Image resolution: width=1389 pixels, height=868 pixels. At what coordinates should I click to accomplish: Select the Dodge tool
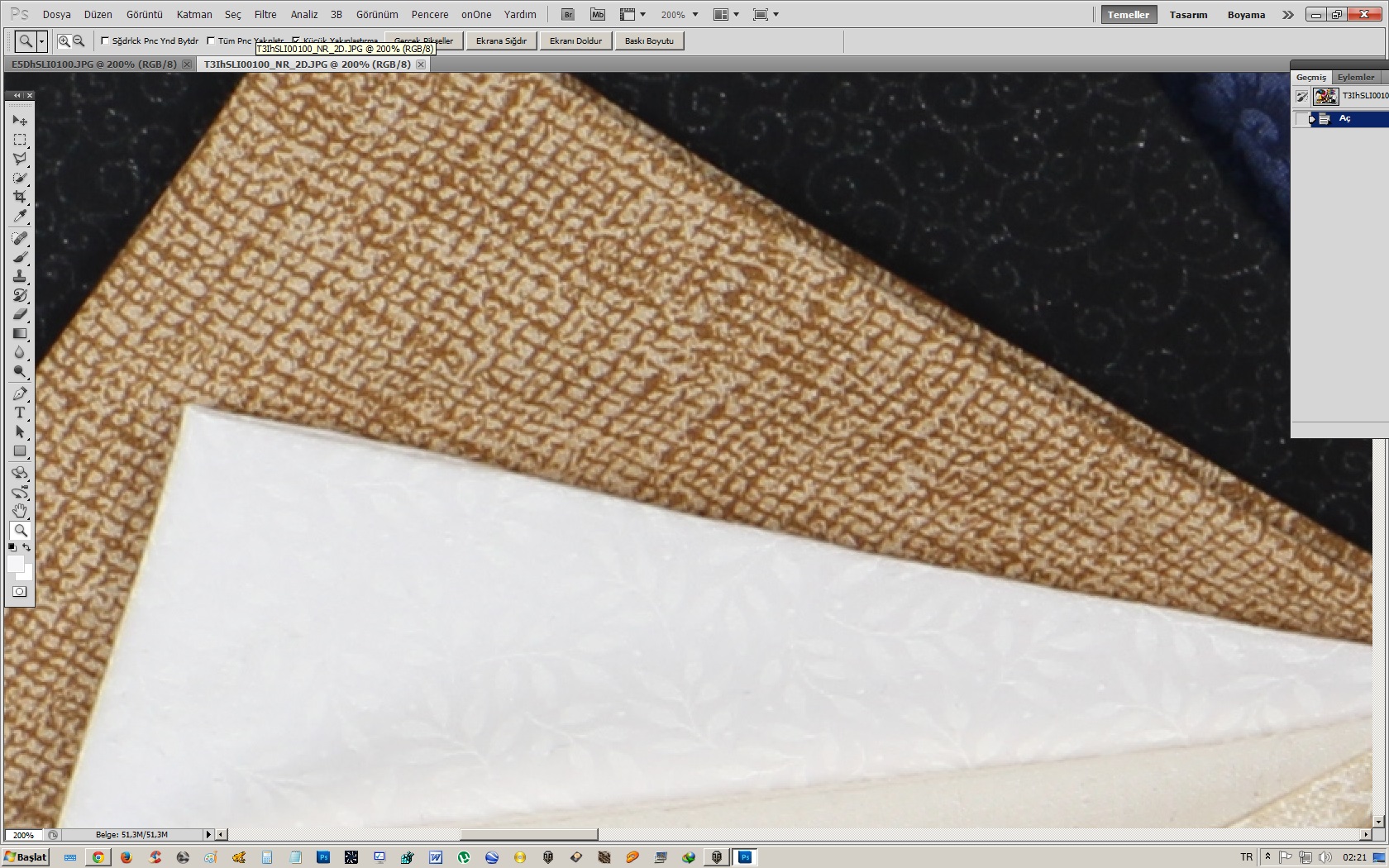[20, 372]
